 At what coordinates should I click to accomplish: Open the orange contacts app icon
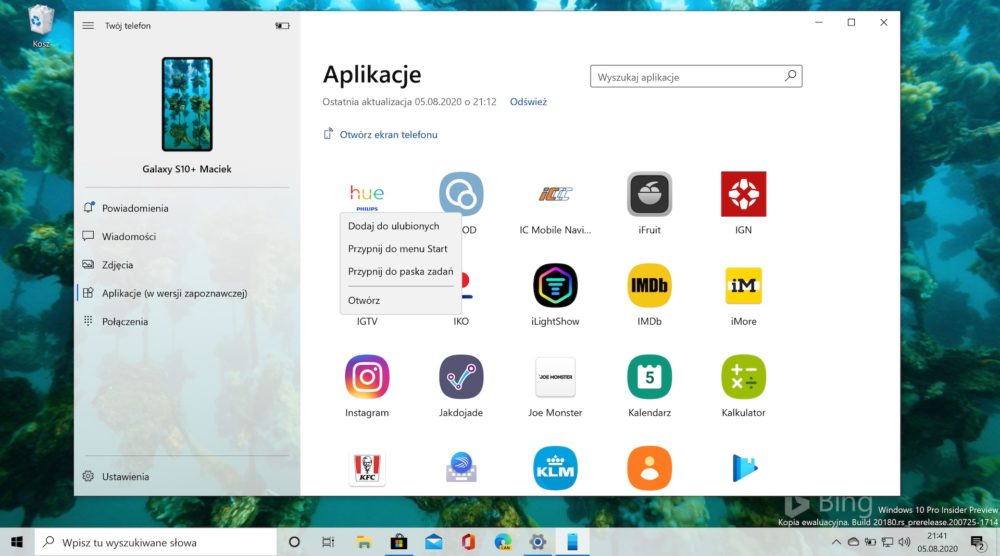(x=649, y=469)
